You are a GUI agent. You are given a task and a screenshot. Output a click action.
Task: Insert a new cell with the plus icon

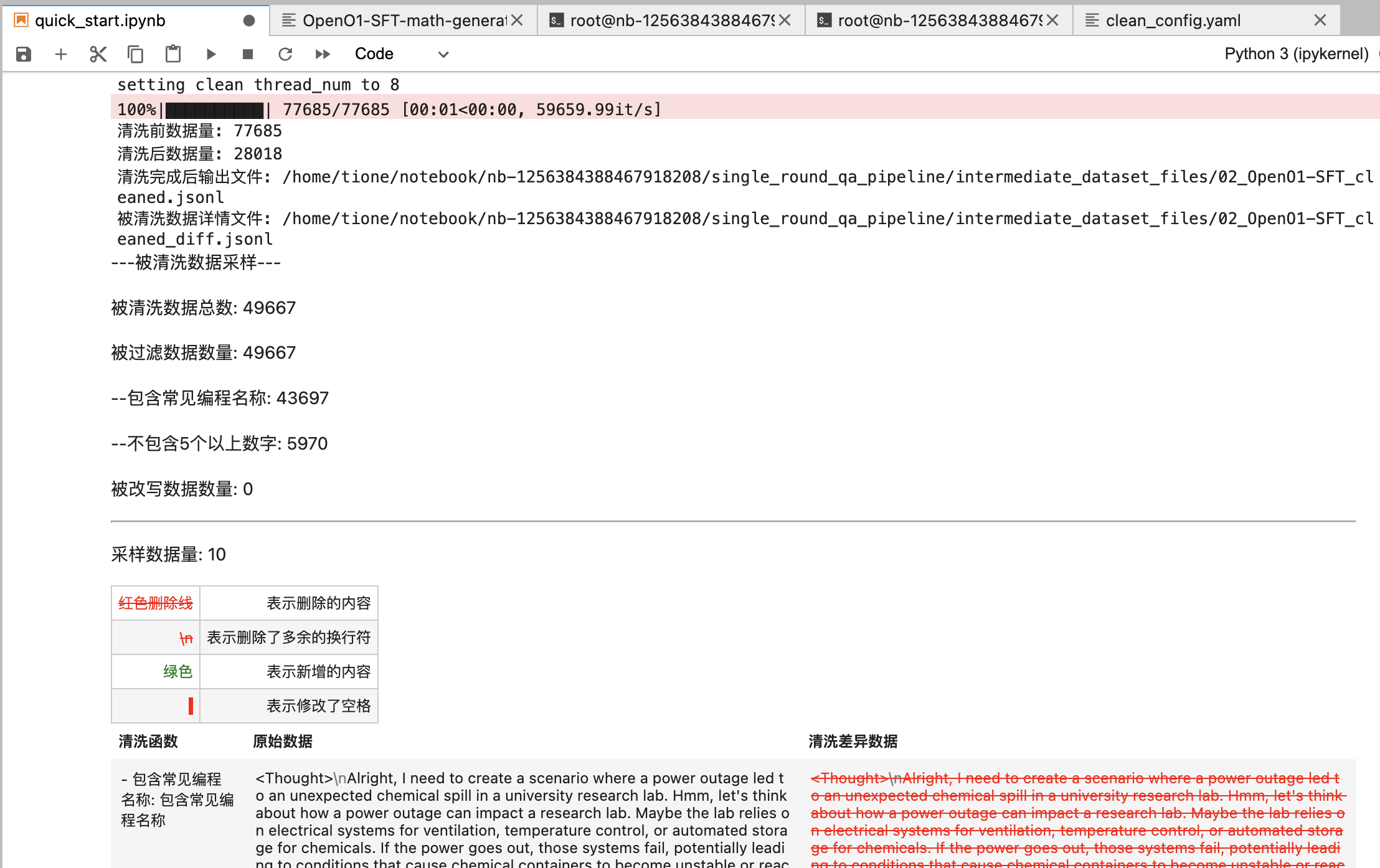pyautogui.click(x=61, y=54)
